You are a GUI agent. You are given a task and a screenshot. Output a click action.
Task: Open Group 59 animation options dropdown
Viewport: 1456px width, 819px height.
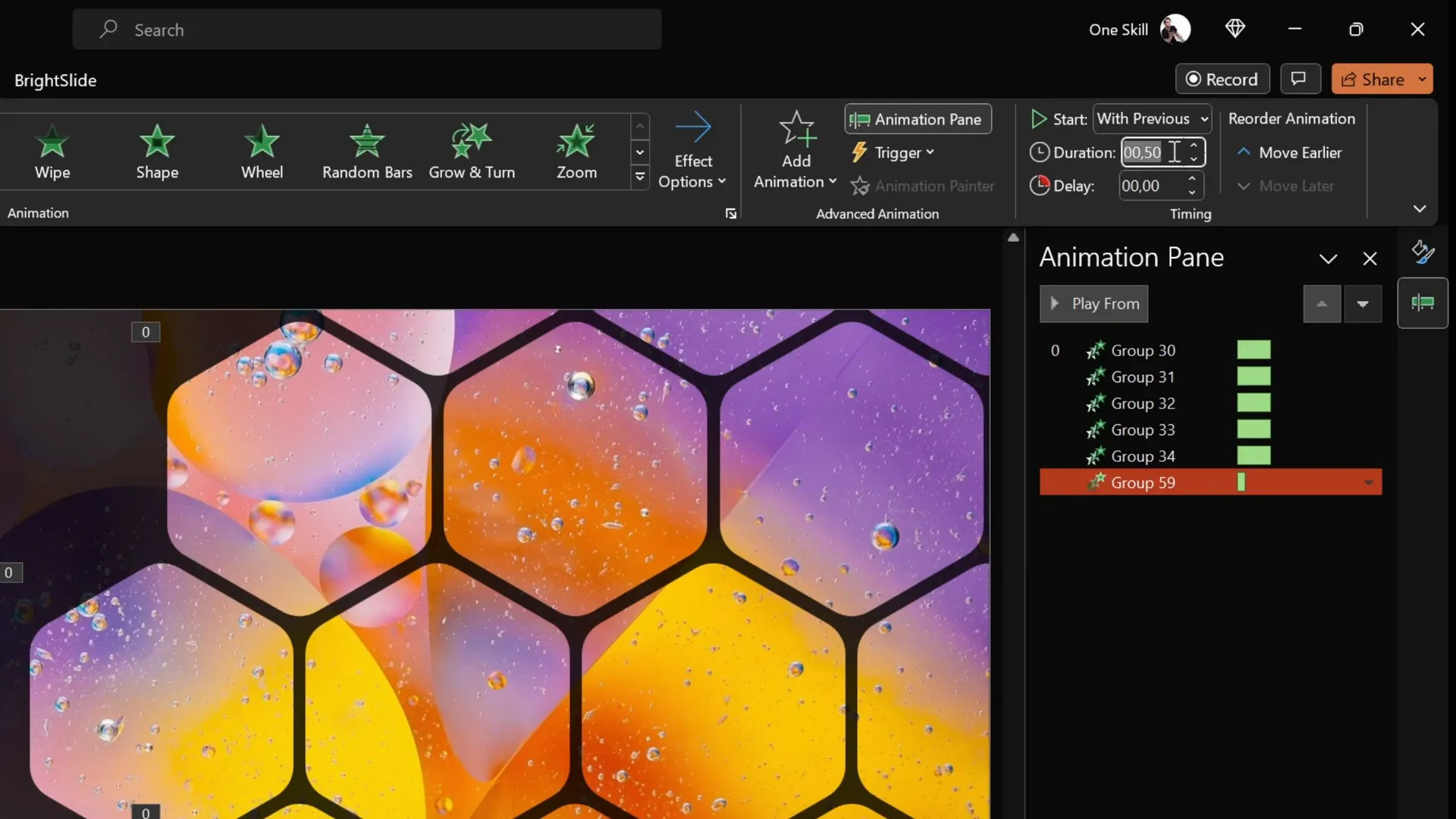[1368, 482]
